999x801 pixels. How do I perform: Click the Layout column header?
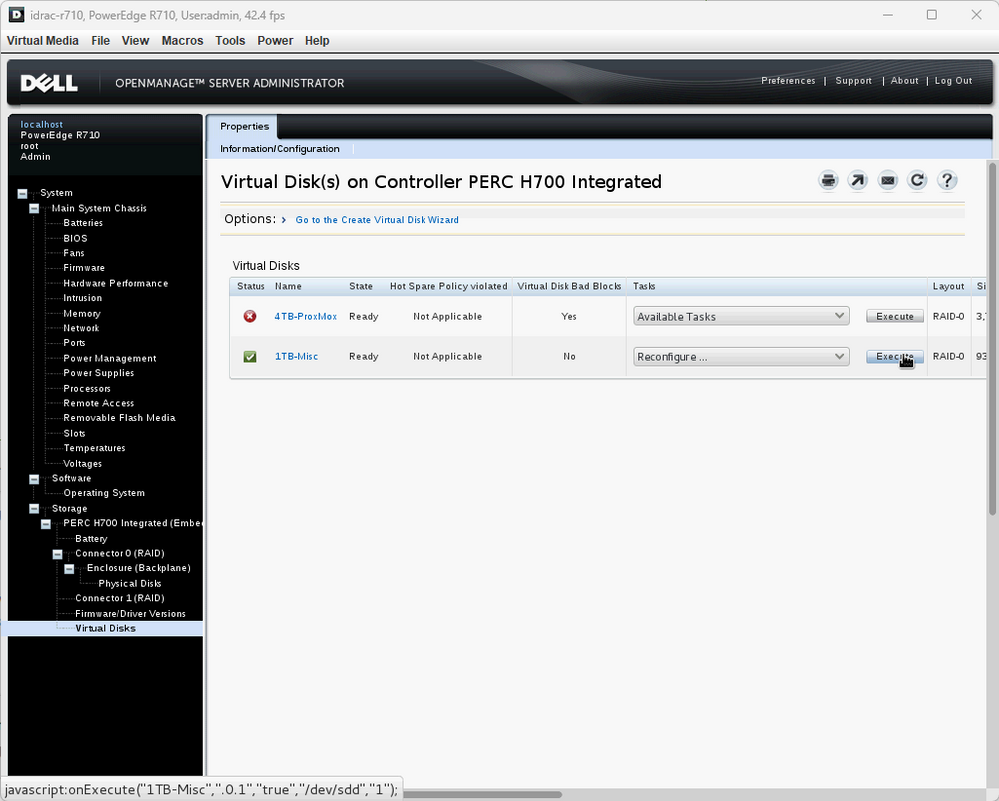click(x=948, y=286)
